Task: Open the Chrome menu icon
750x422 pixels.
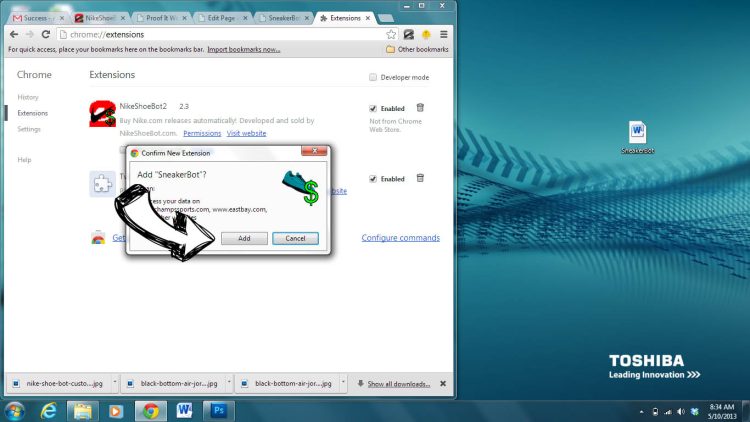Action: pos(441,34)
